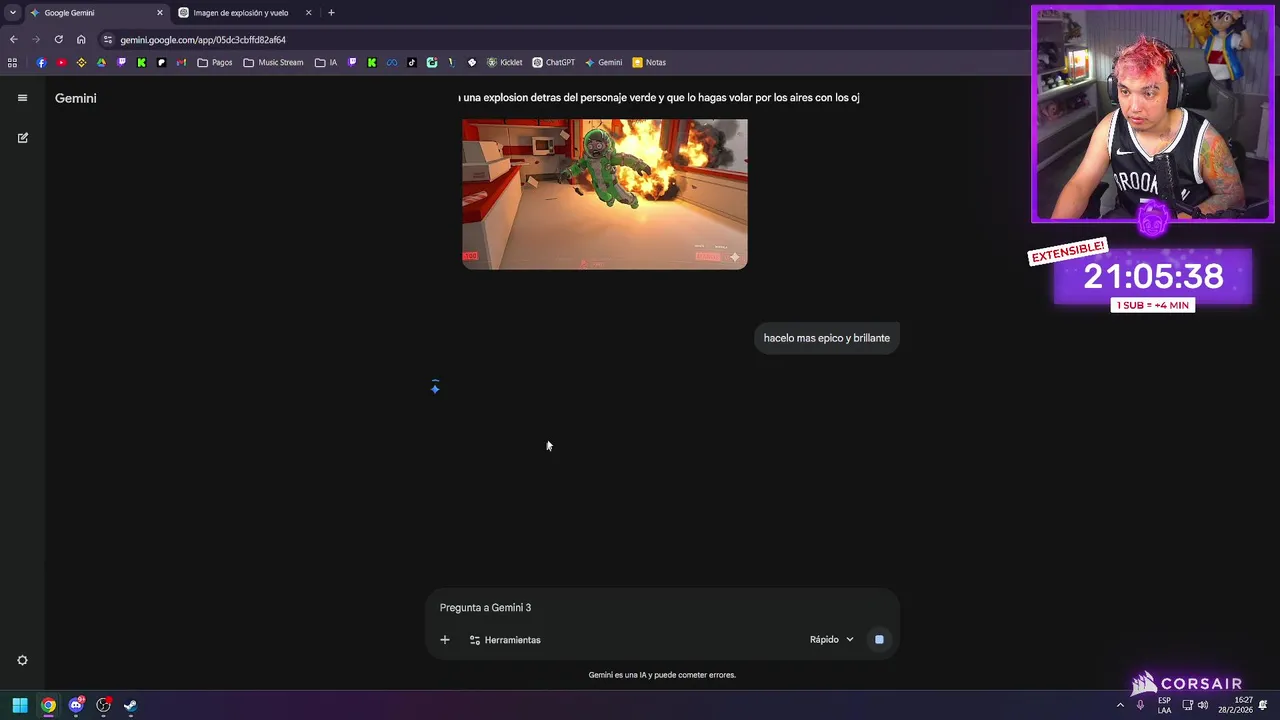1280x720 pixels.
Task: Add a file with the plus icon
Action: (x=445, y=640)
